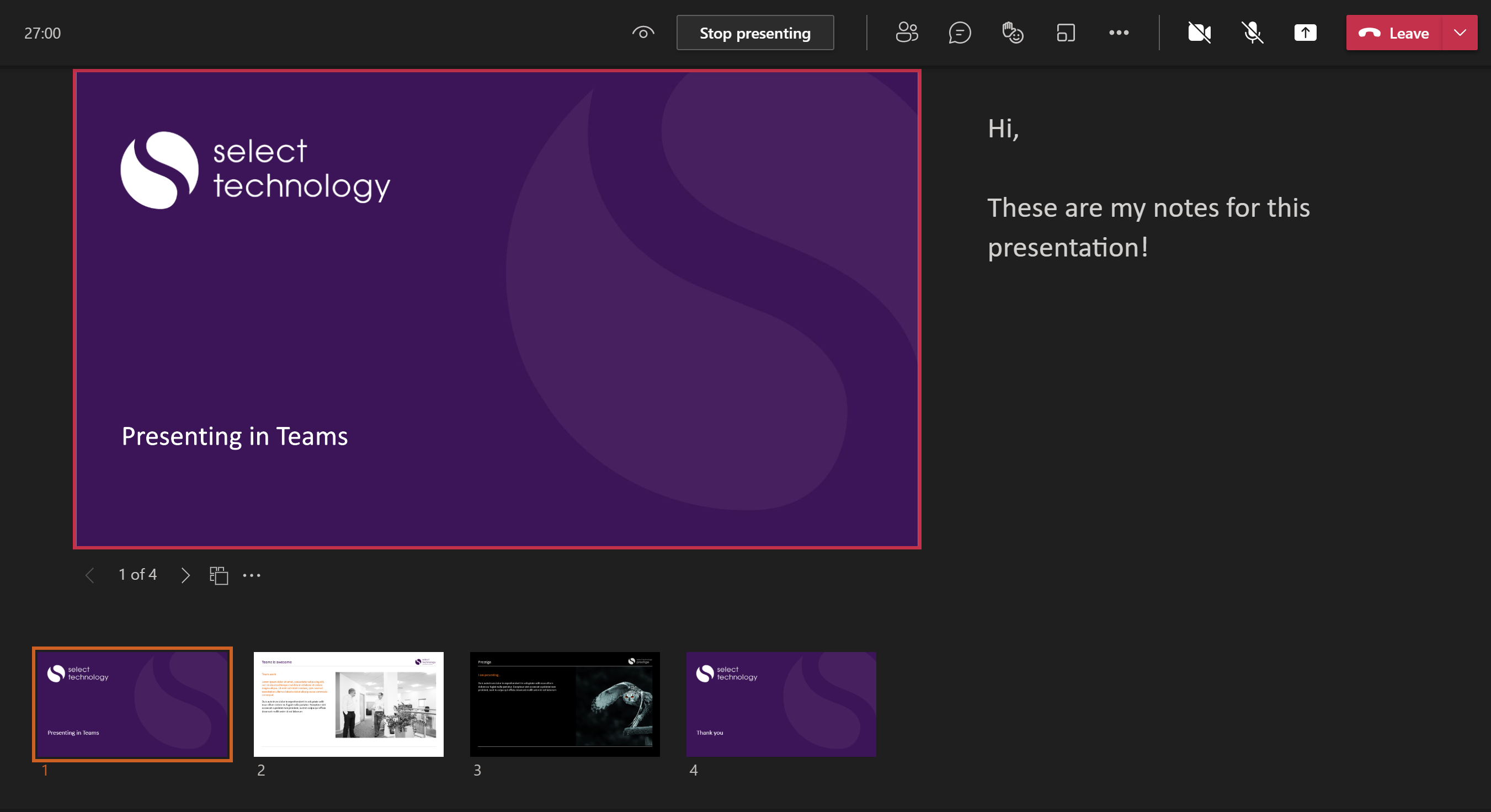Image resolution: width=1491 pixels, height=812 pixels.
Task: Open more meeting actions
Action: [x=1118, y=33]
